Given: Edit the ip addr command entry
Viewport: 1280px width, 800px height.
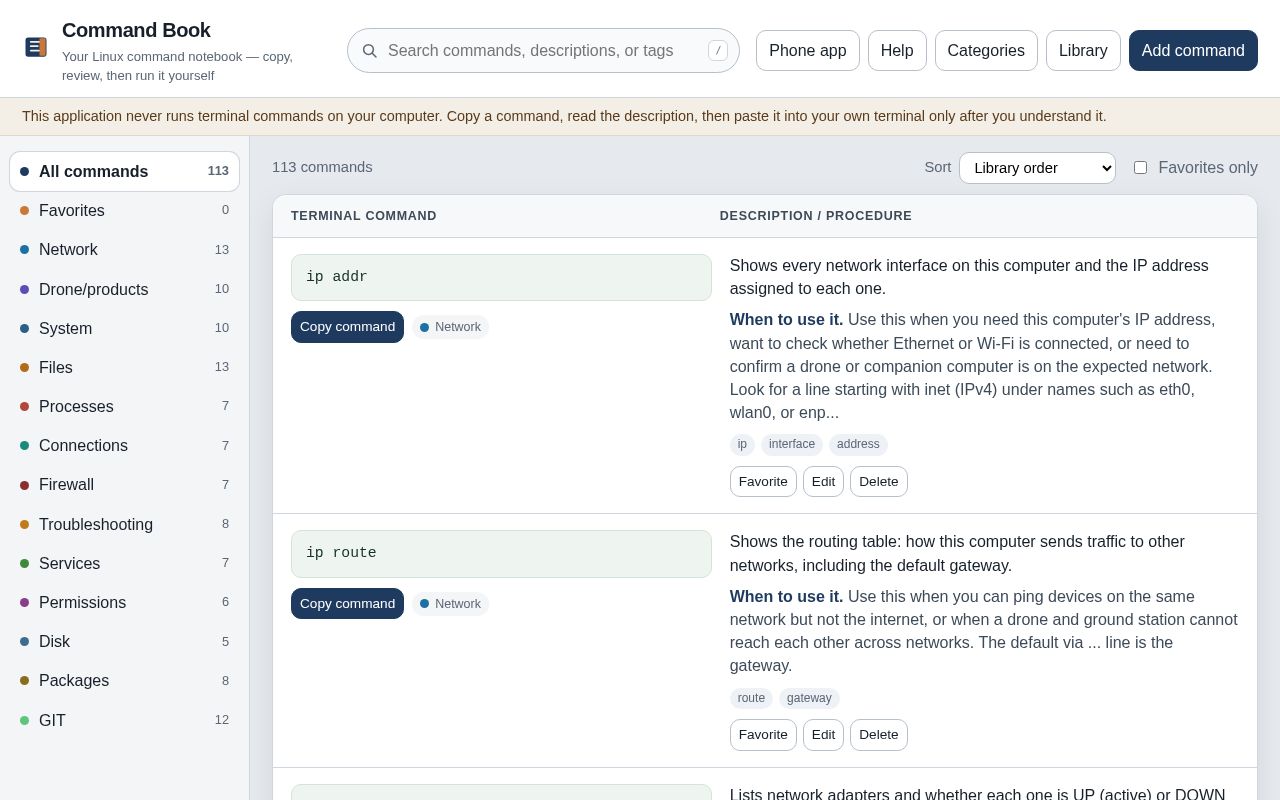Looking at the screenshot, I should coord(823,481).
